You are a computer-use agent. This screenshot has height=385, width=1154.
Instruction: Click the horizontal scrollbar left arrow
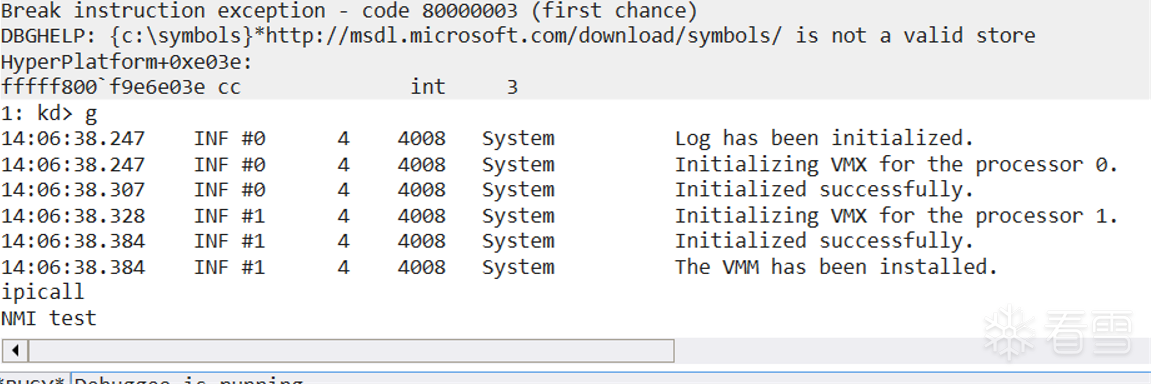coord(15,350)
